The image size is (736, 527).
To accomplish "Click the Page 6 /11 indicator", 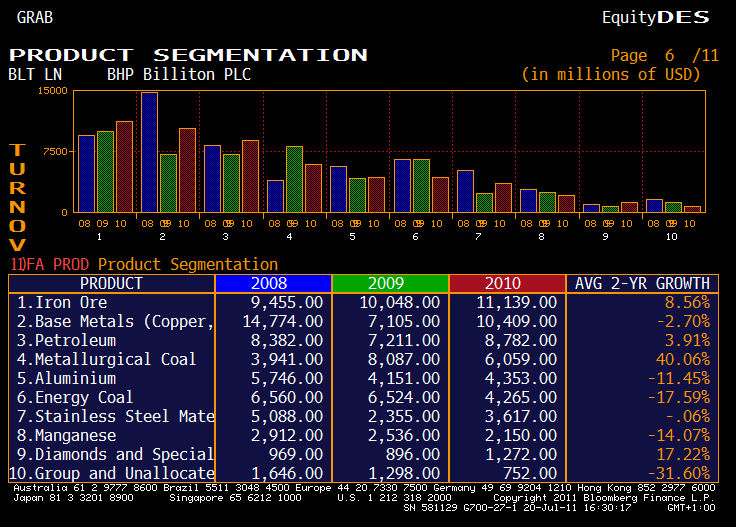I will click(x=664, y=56).
